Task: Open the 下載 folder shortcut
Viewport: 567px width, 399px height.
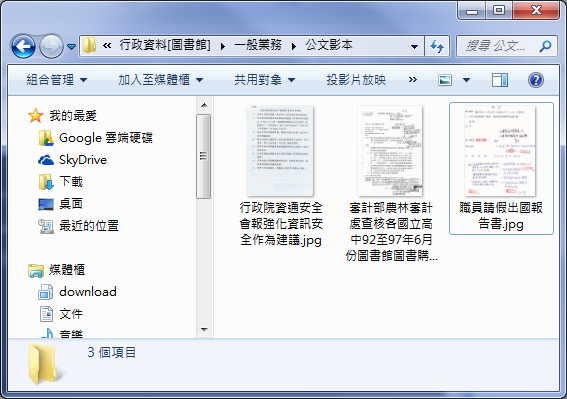Action: [61, 182]
